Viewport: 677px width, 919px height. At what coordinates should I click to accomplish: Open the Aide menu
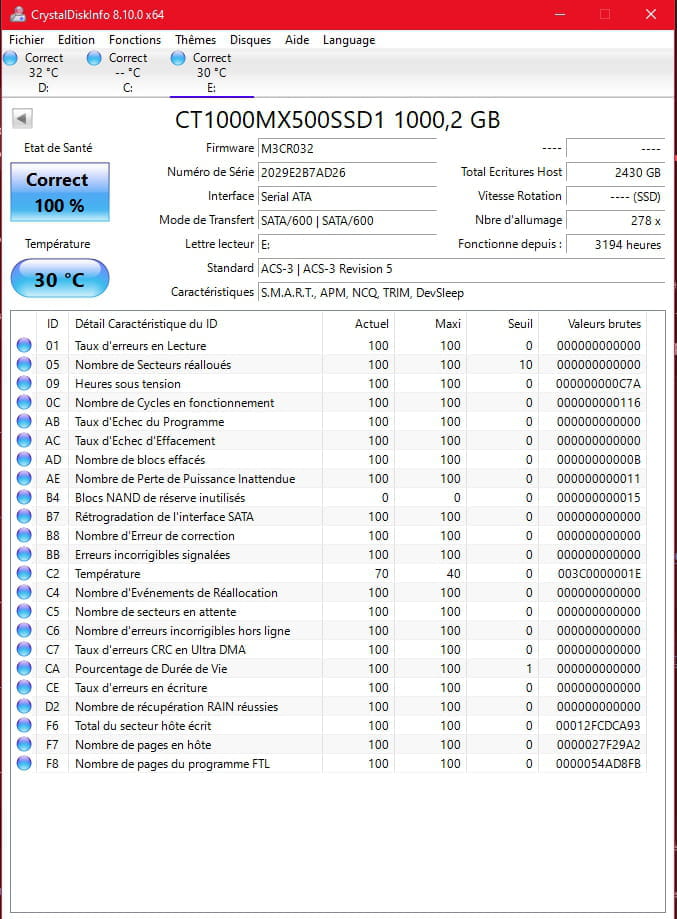click(297, 40)
